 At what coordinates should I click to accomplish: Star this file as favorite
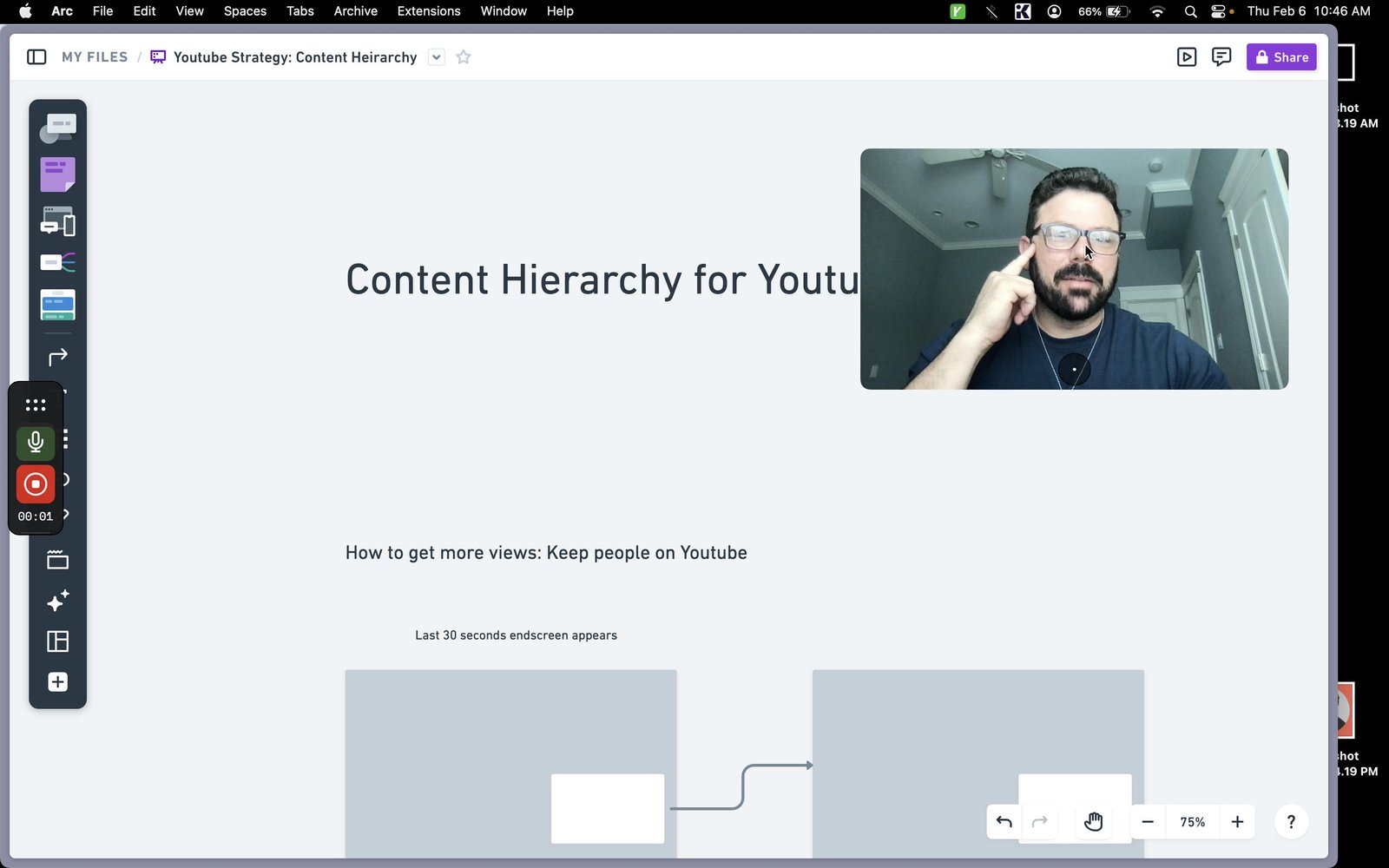(464, 57)
